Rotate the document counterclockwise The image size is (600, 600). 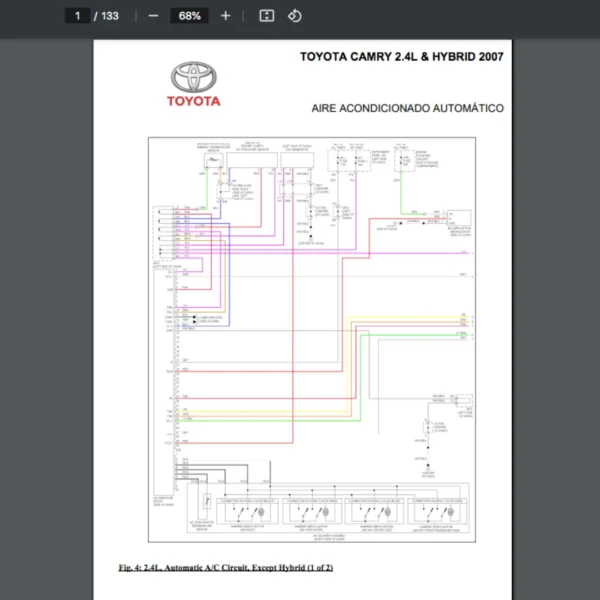pos(294,16)
